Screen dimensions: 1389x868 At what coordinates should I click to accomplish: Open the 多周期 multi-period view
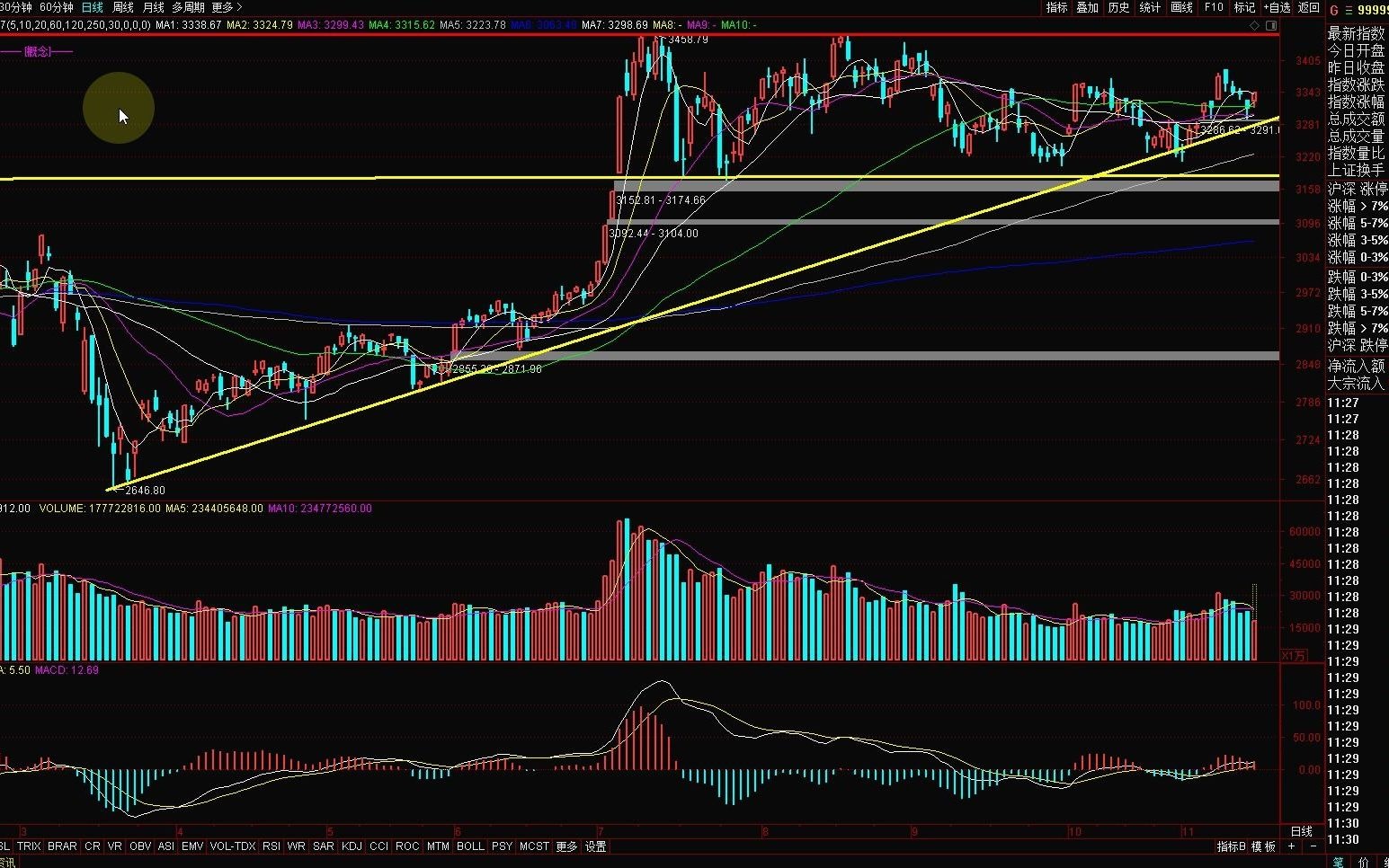(189, 7)
